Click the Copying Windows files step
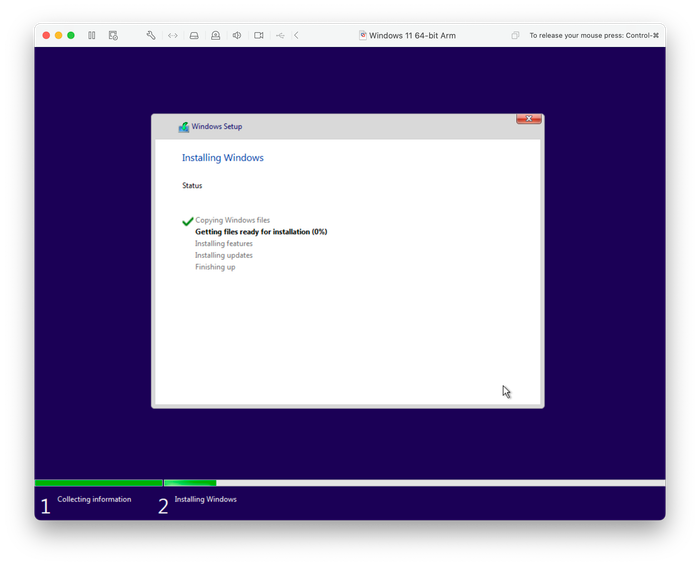The image size is (700, 566). 233,220
